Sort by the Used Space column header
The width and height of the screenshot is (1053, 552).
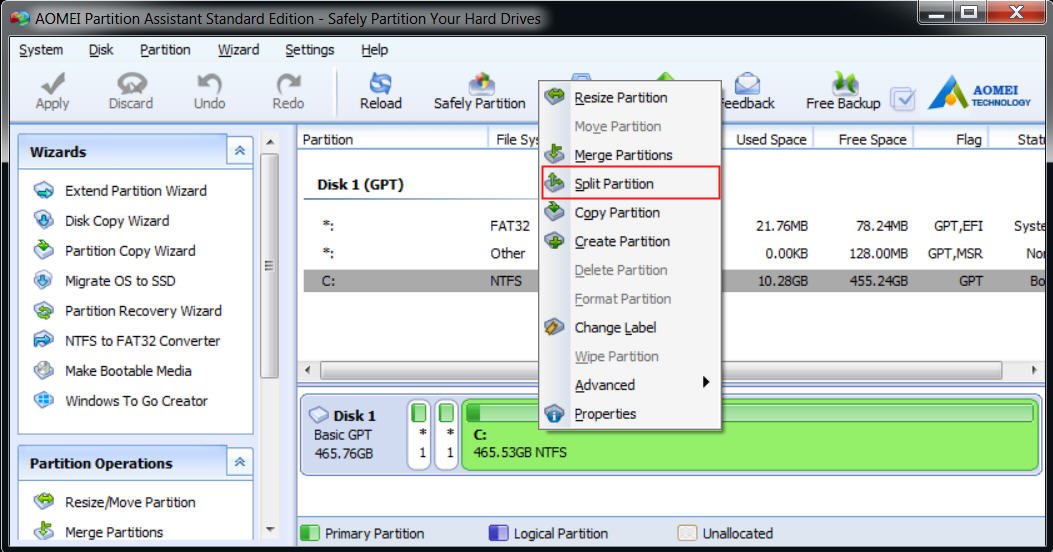point(771,139)
